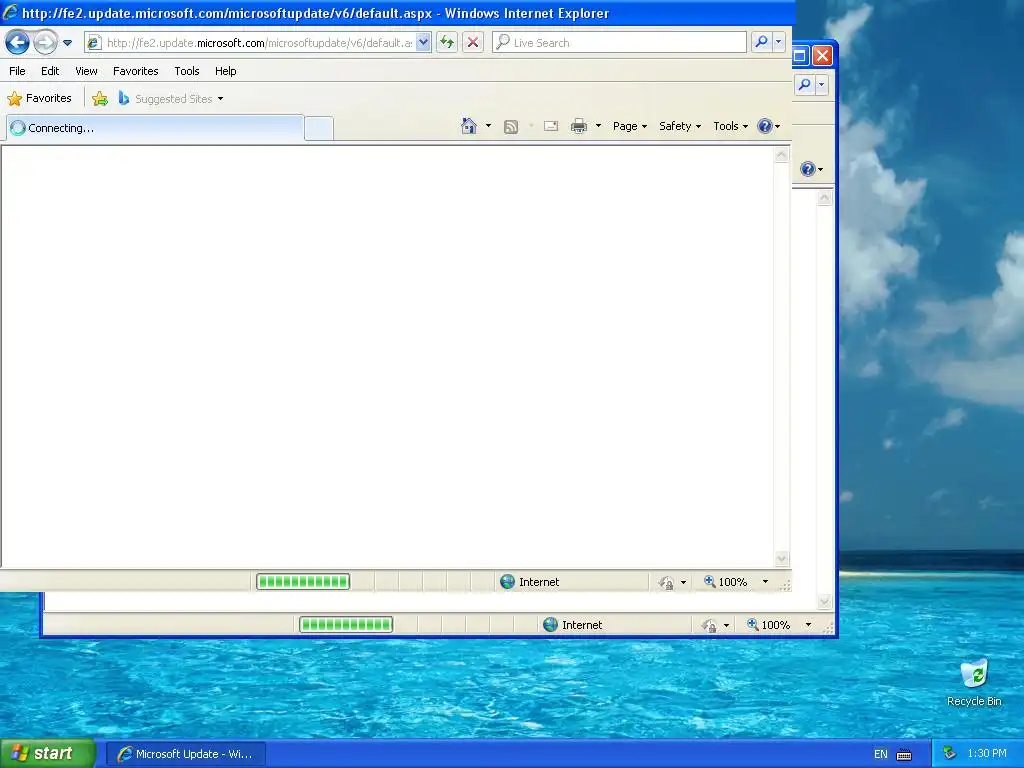Open the search provider dropdown arrow
1024x768 pixels.
coord(778,43)
